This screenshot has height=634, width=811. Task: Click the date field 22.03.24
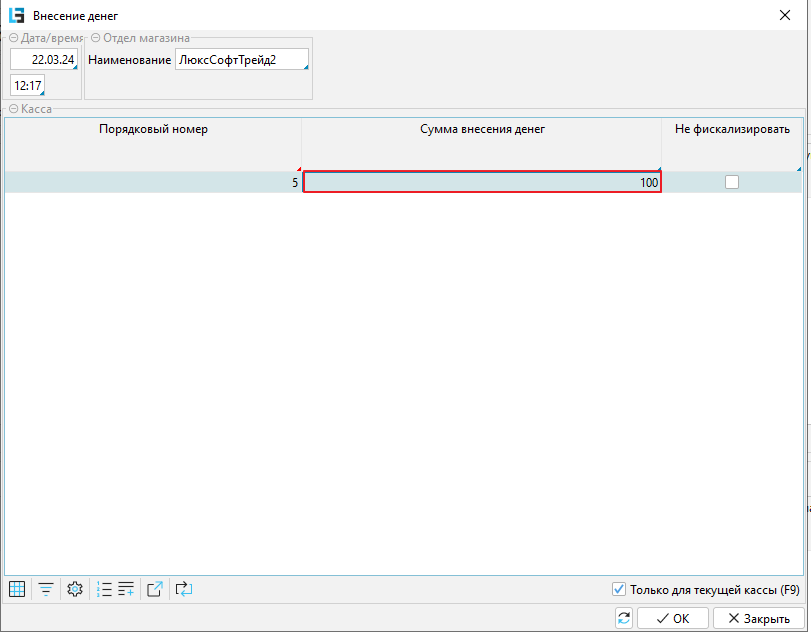[43, 60]
